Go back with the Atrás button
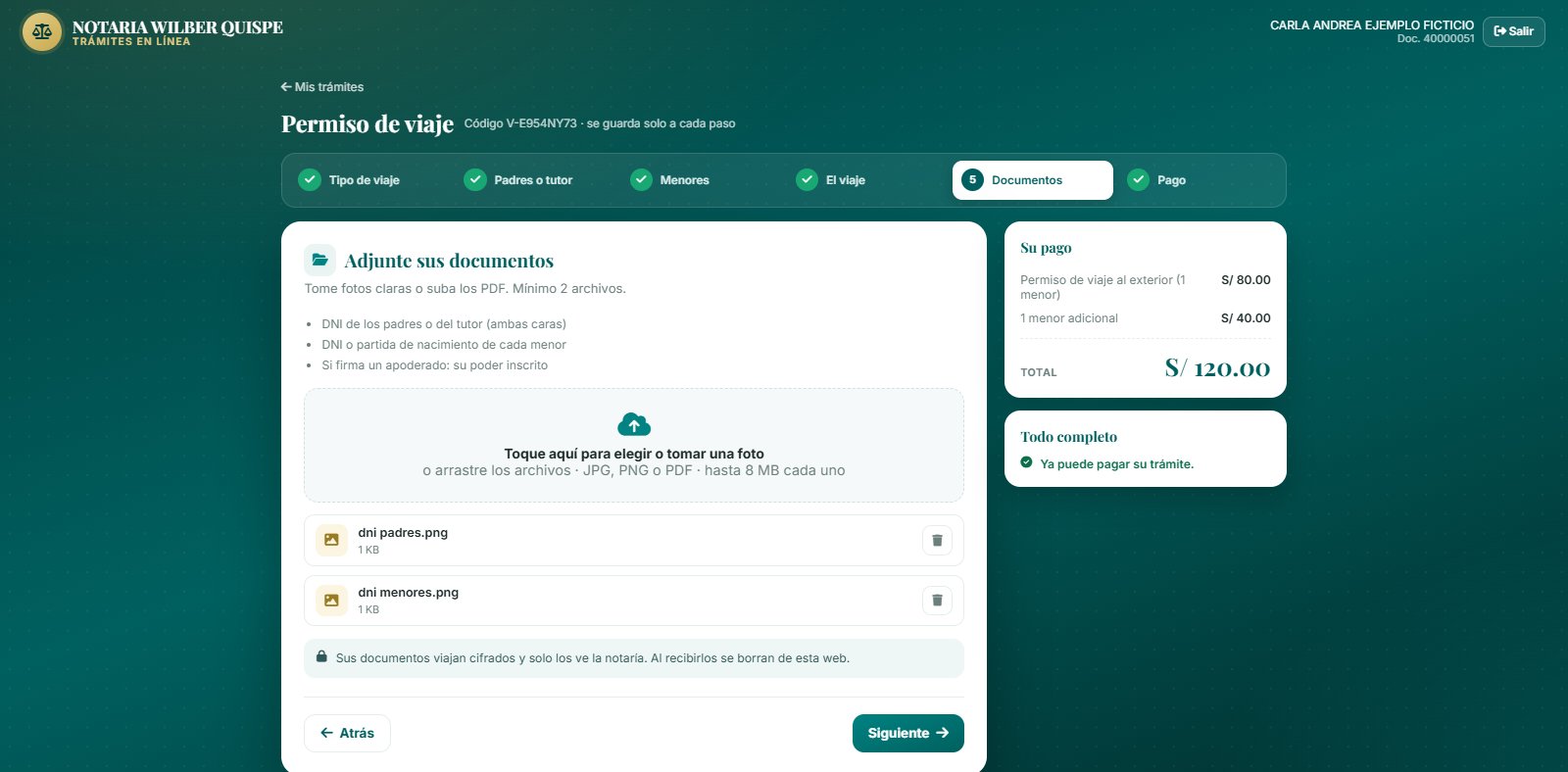1568x772 pixels. click(347, 733)
